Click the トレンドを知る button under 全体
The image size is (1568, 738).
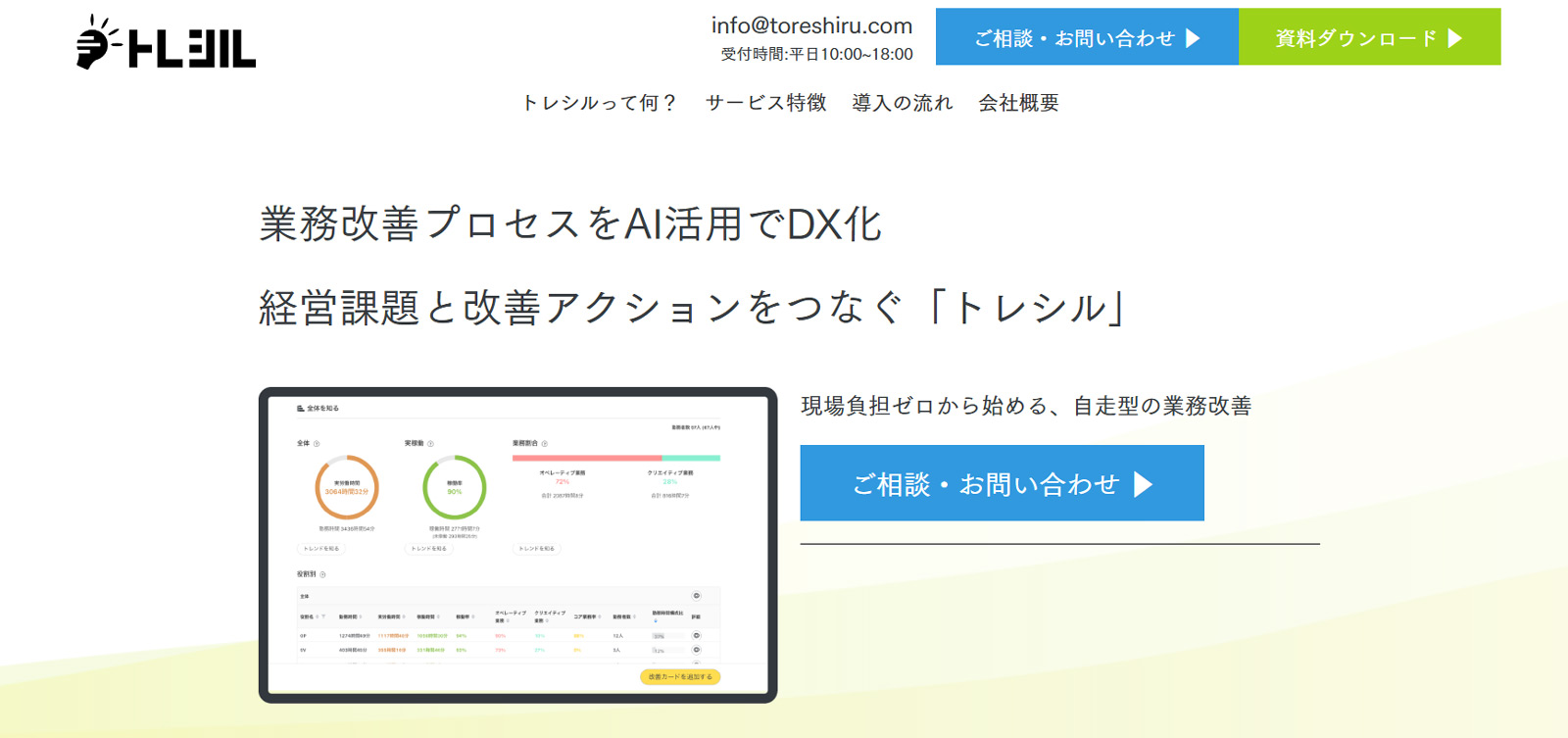[321, 549]
